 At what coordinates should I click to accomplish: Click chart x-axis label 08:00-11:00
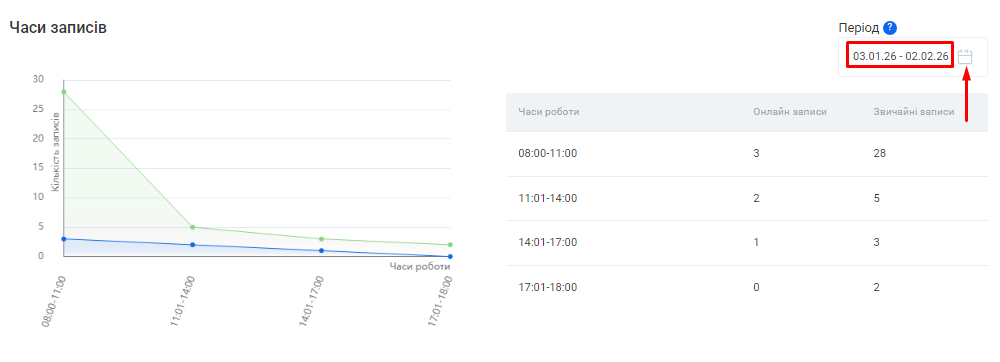[x=54, y=302]
